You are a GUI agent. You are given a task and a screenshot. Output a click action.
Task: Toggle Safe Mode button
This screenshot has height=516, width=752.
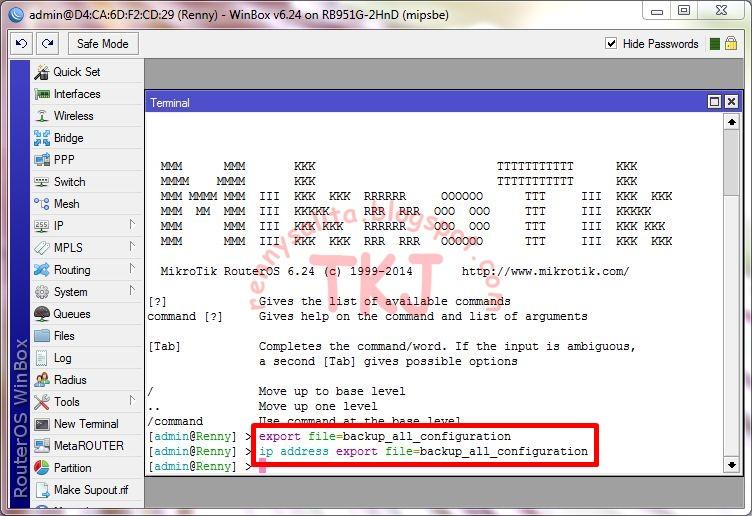pyautogui.click(x=103, y=44)
